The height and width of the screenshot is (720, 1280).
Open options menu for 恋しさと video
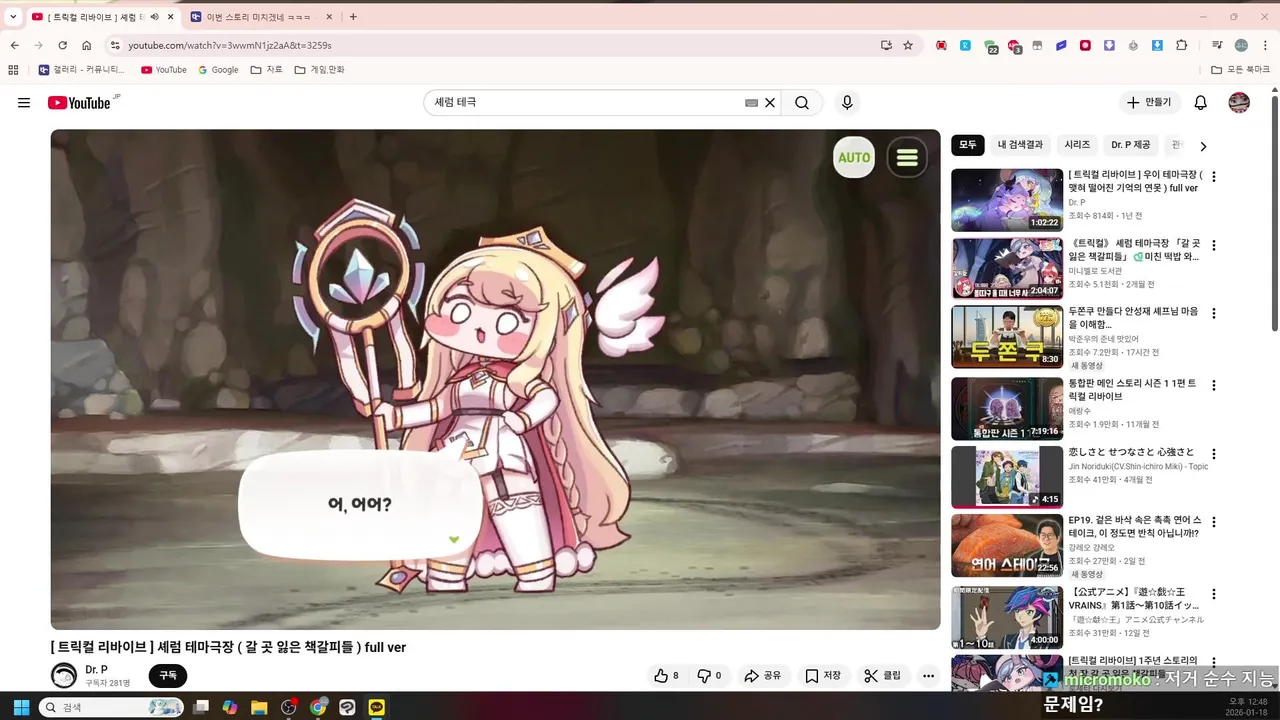tap(1214, 454)
